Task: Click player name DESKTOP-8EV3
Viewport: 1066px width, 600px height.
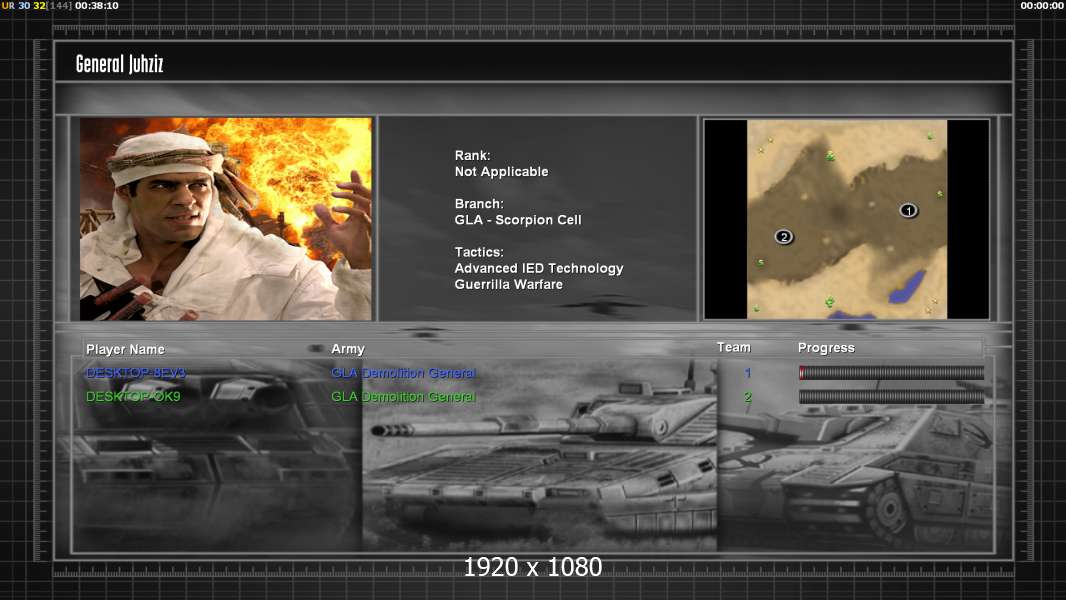Action: point(136,373)
